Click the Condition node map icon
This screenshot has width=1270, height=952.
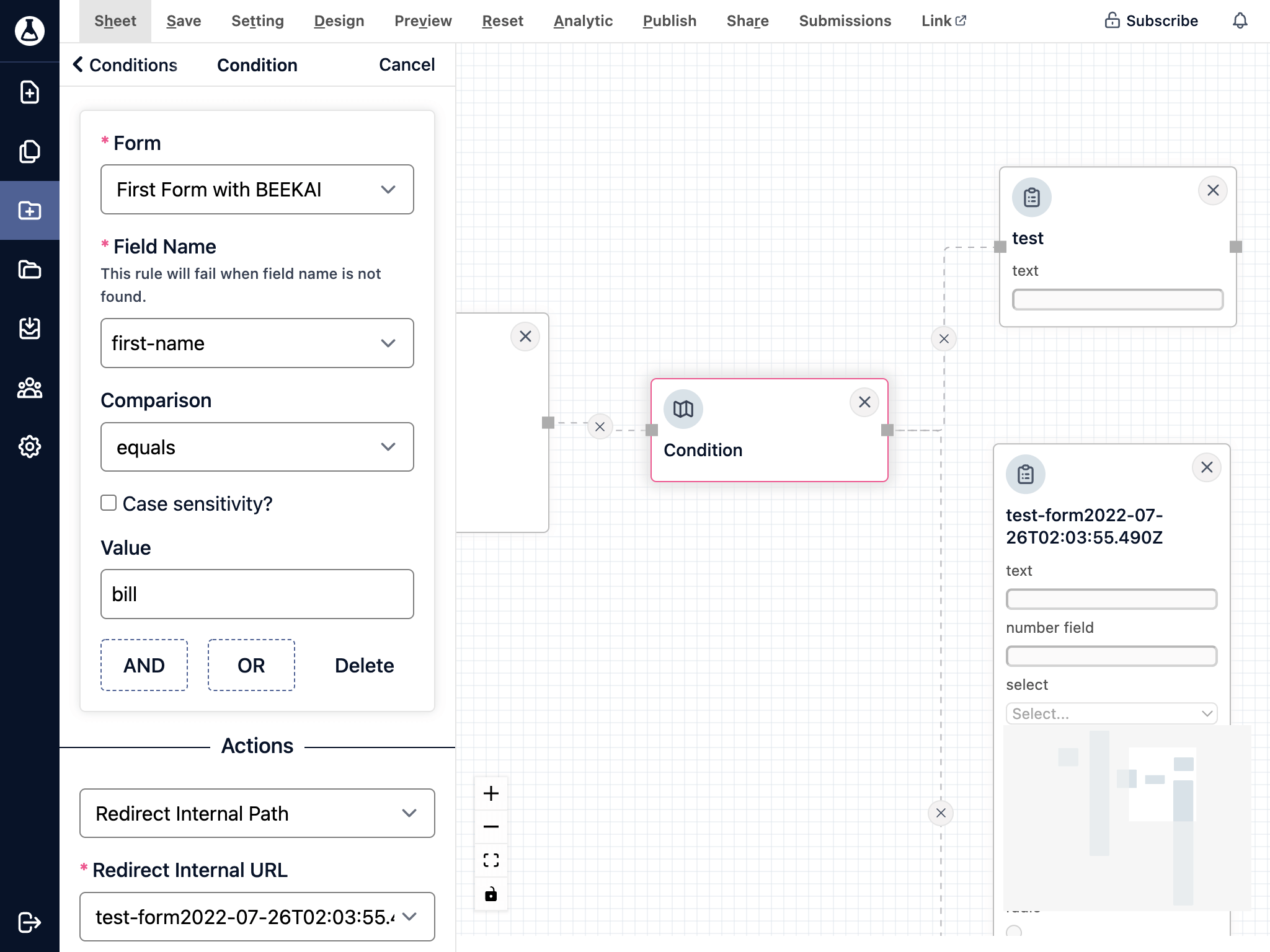[x=684, y=409]
